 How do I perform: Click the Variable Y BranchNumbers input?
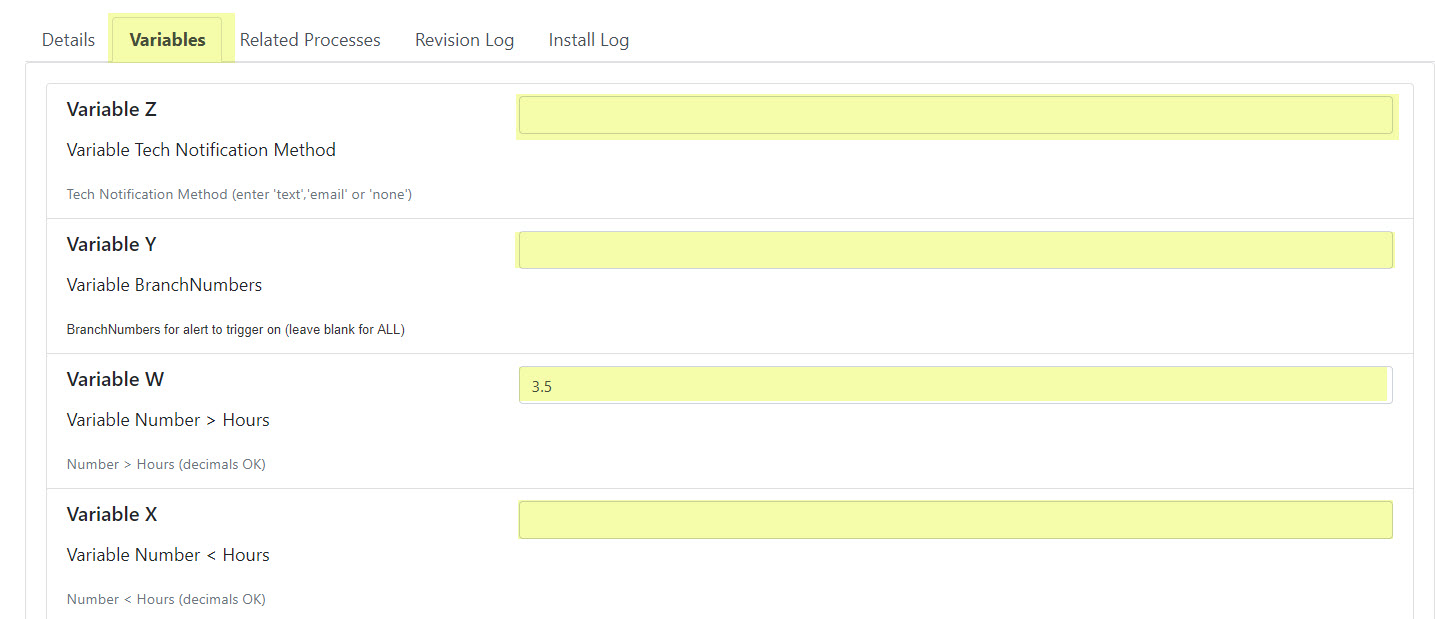click(x=955, y=250)
